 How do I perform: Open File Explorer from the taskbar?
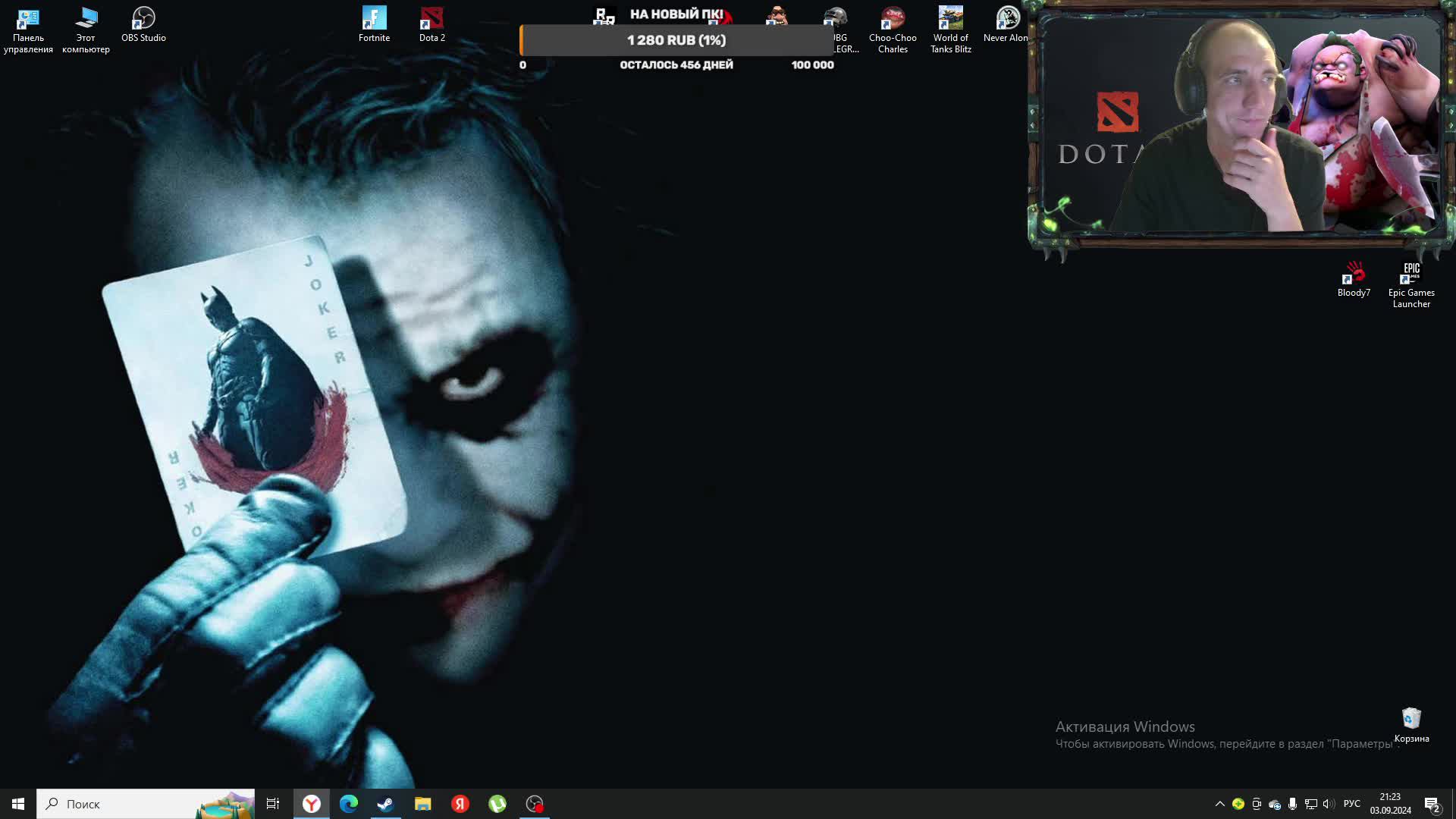point(422,804)
